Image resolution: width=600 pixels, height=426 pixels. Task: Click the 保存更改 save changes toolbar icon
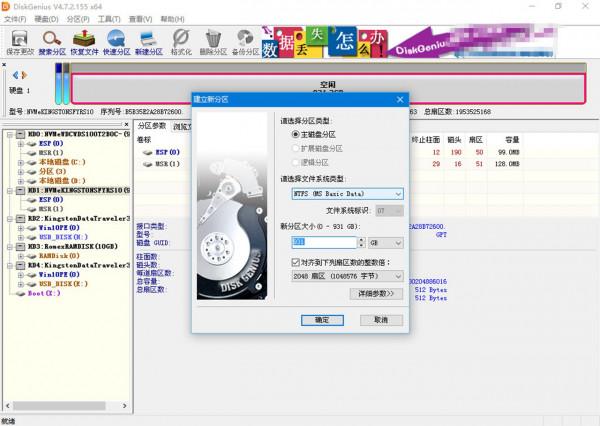[x=20, y=42]
